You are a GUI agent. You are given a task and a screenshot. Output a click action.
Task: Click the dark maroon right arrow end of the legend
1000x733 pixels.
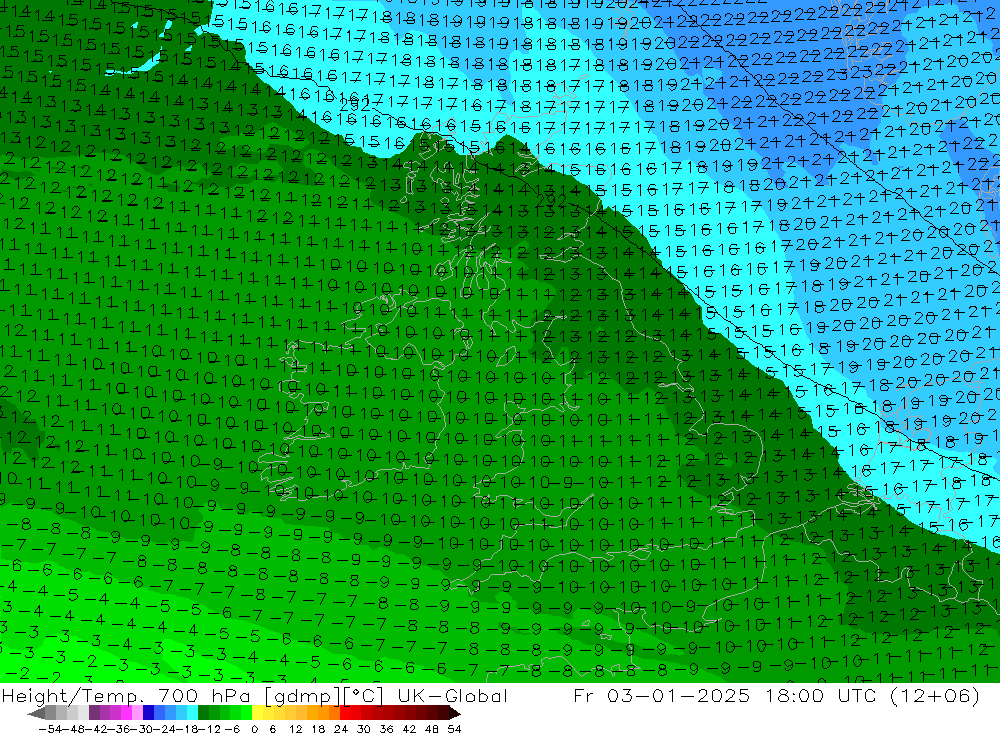pyautogui.click(x=455, y=713)
